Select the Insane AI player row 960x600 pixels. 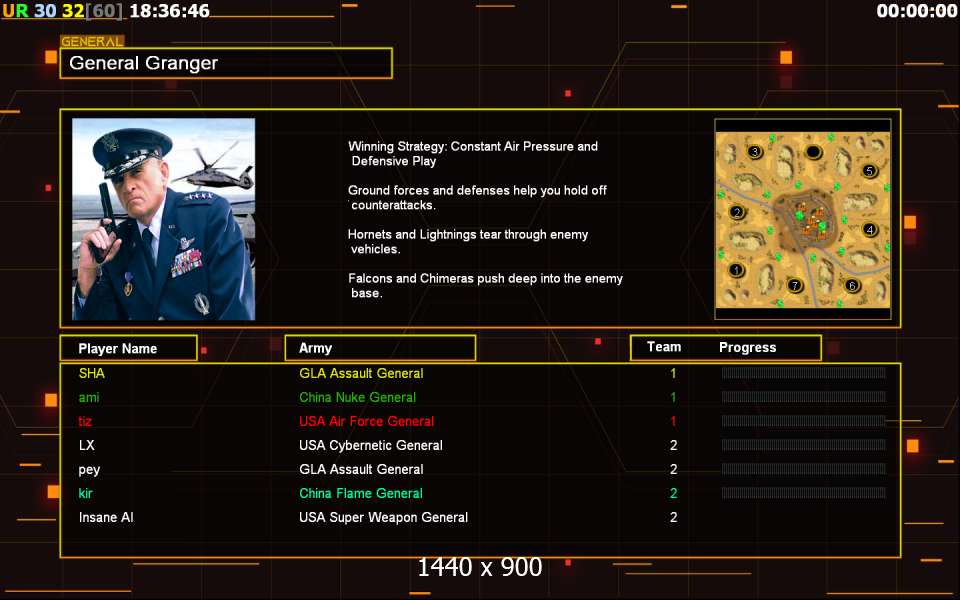coord(106,517)
